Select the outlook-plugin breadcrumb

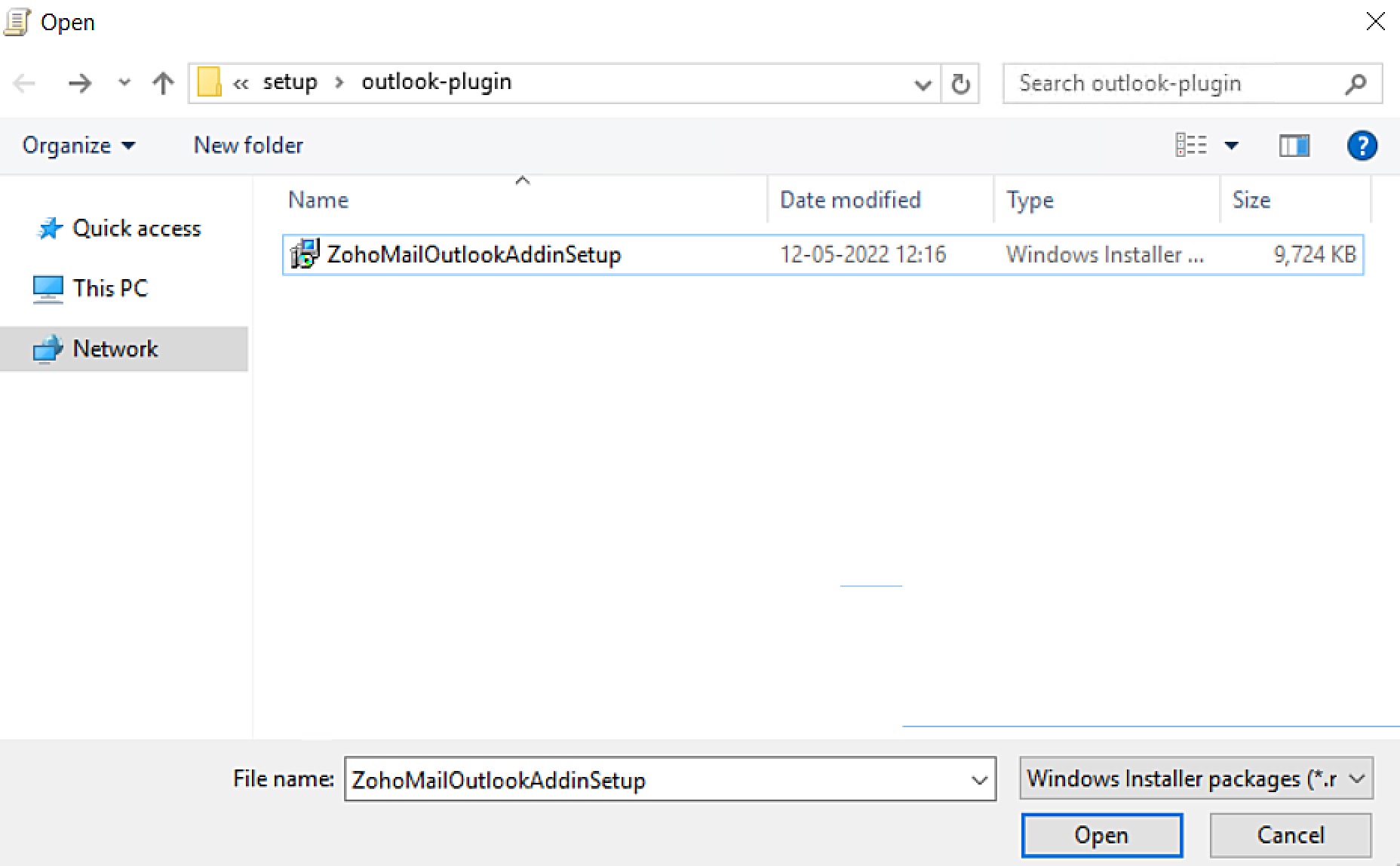[437, 82]
